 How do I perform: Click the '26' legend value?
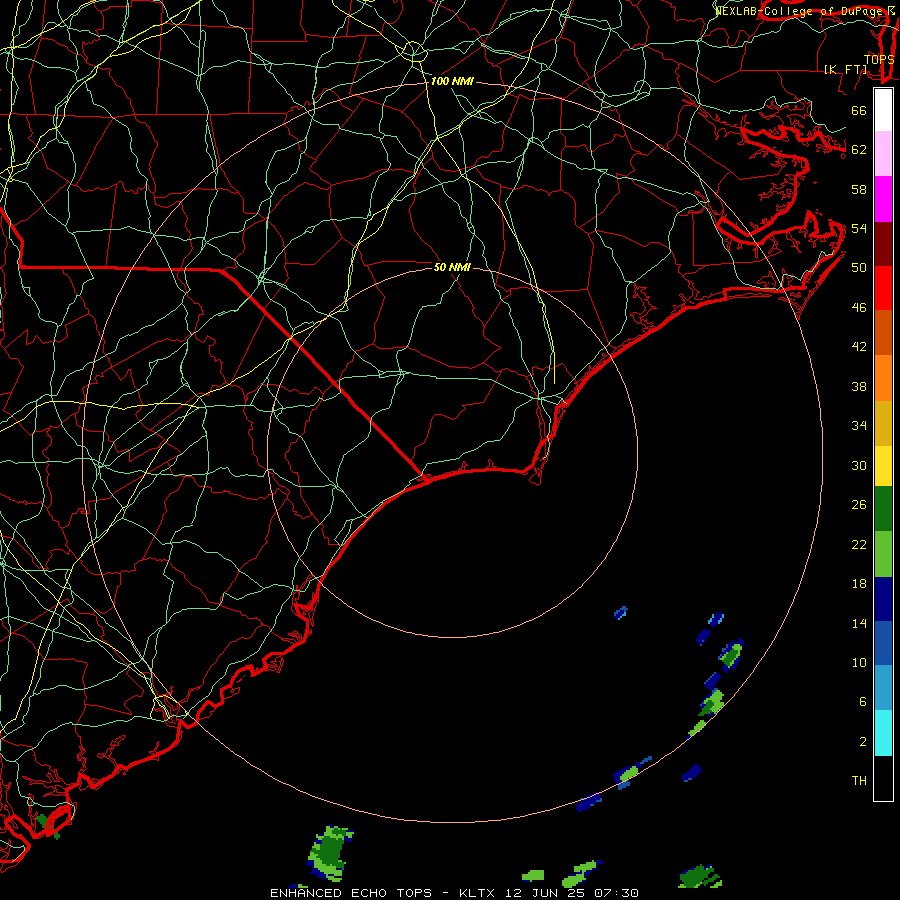point(859,505)
